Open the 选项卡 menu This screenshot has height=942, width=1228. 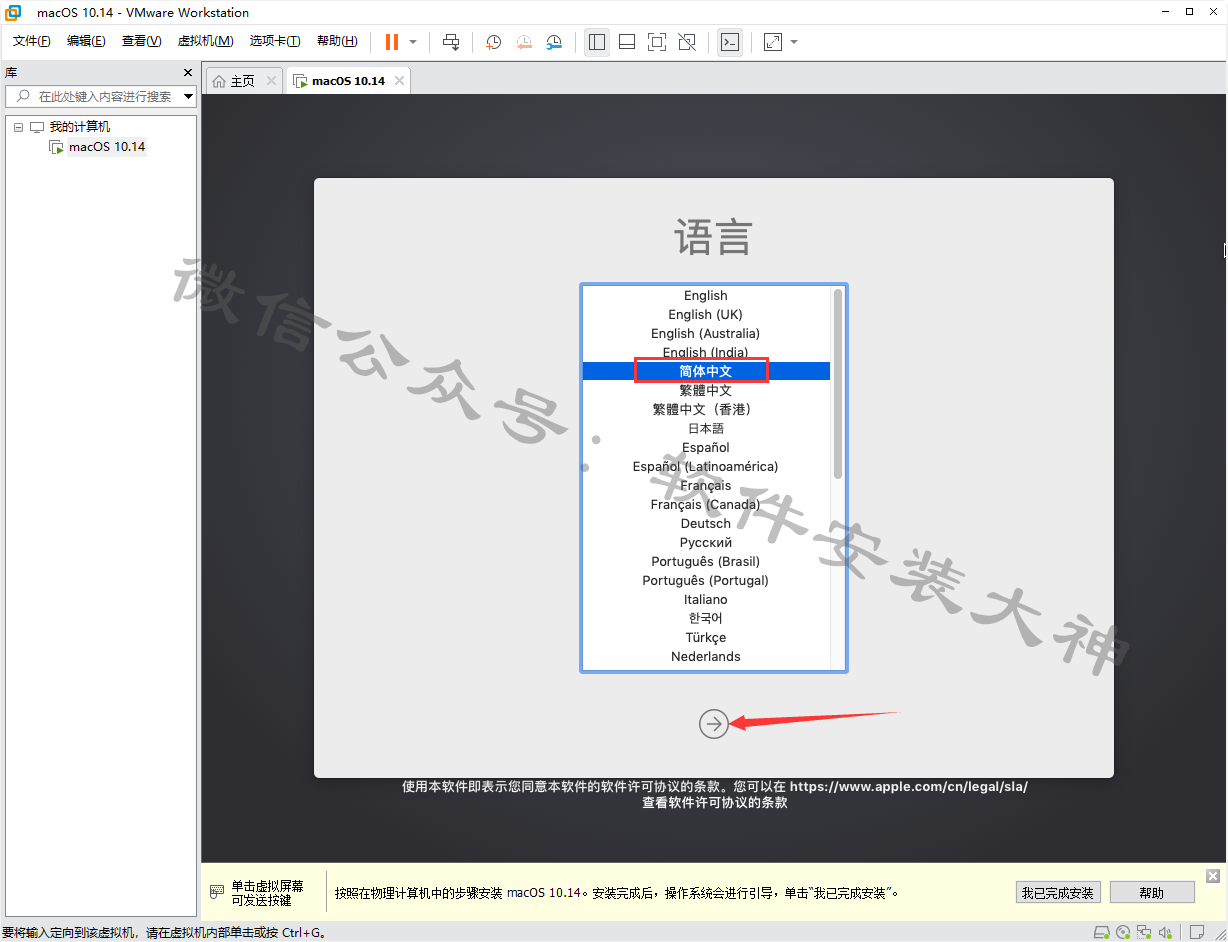[275, 41]
